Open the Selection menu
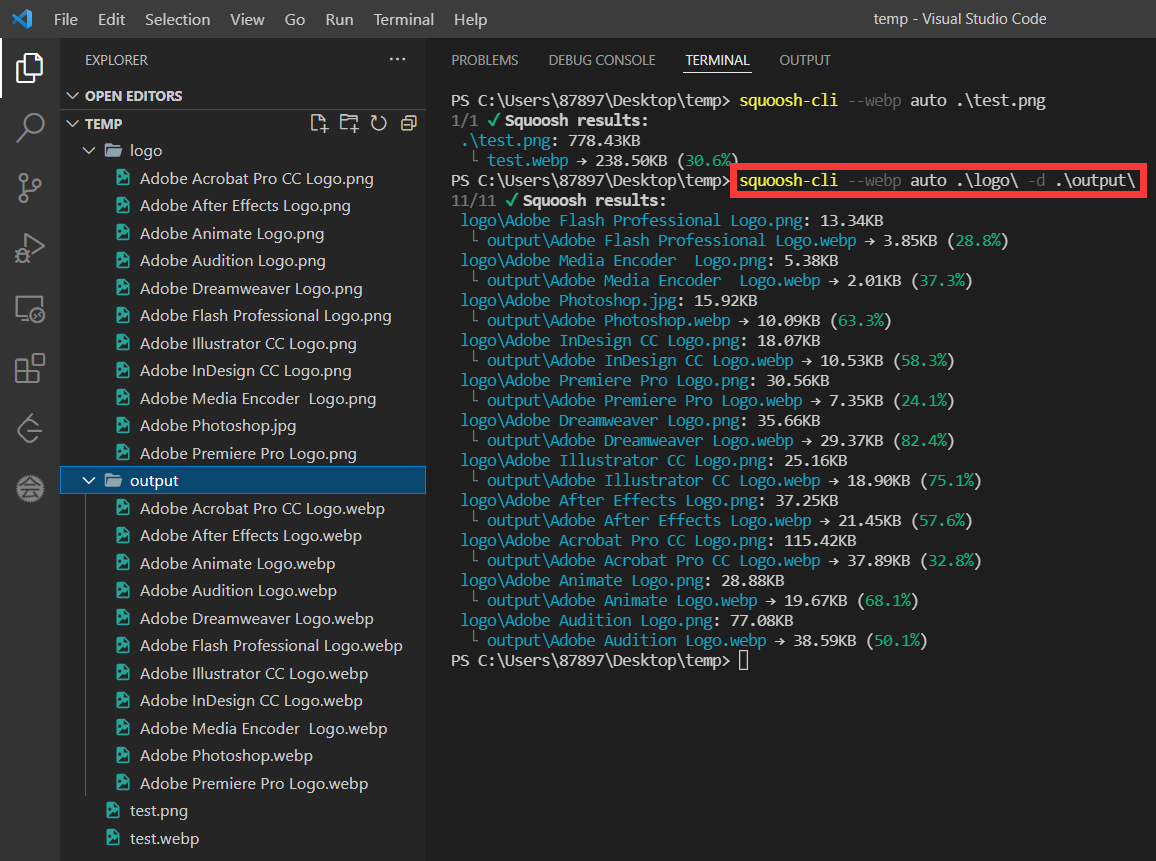Image resolution: width=1156 pixels, height=861 pixels. (x=178, y=19)
